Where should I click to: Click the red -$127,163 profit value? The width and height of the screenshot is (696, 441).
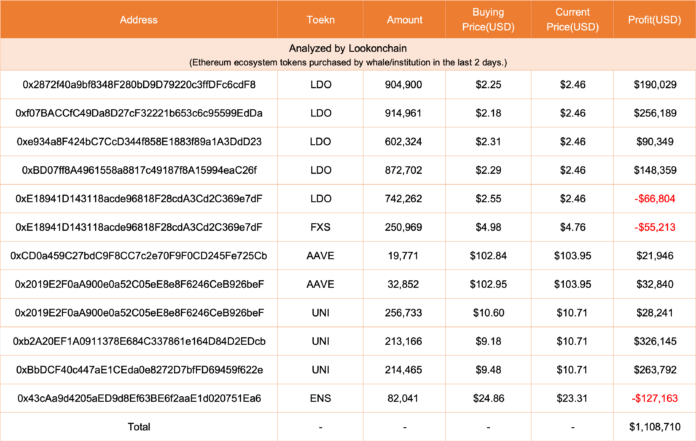click(x=655, y=398)
